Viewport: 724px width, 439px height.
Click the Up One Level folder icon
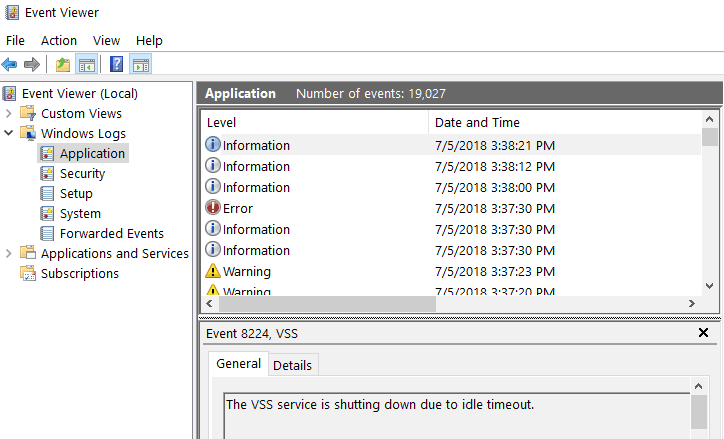coord(63,65)
